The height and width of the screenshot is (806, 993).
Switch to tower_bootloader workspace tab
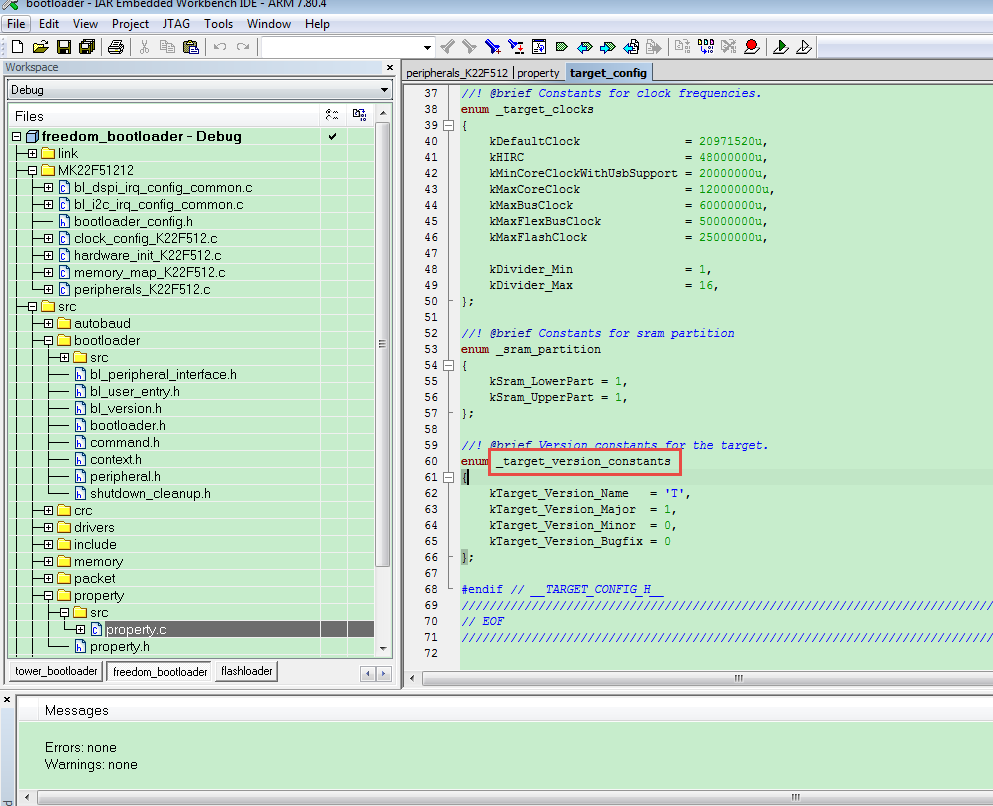pyautogui.click(x=55, y=672)
